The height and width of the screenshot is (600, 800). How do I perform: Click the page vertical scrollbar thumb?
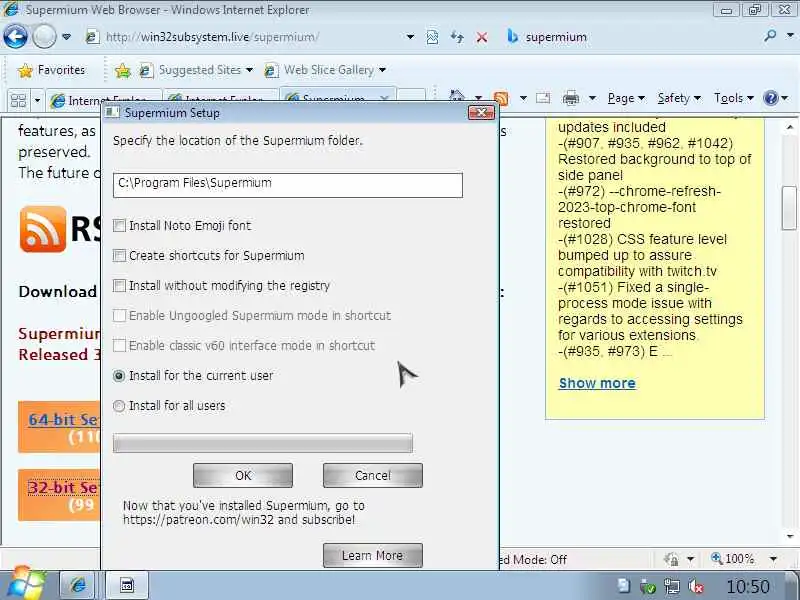(x=790, y=208)
